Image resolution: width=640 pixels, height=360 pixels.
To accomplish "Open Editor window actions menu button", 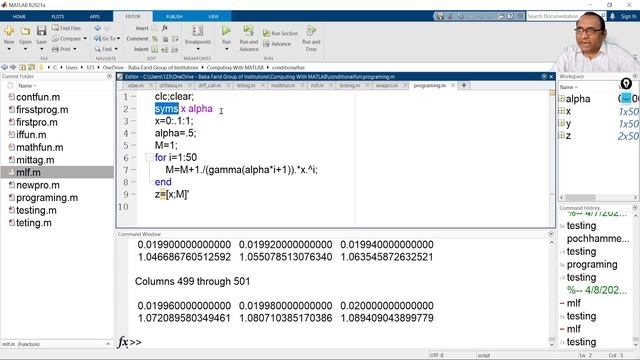I will pyautogui.click(x=544, y=77).
